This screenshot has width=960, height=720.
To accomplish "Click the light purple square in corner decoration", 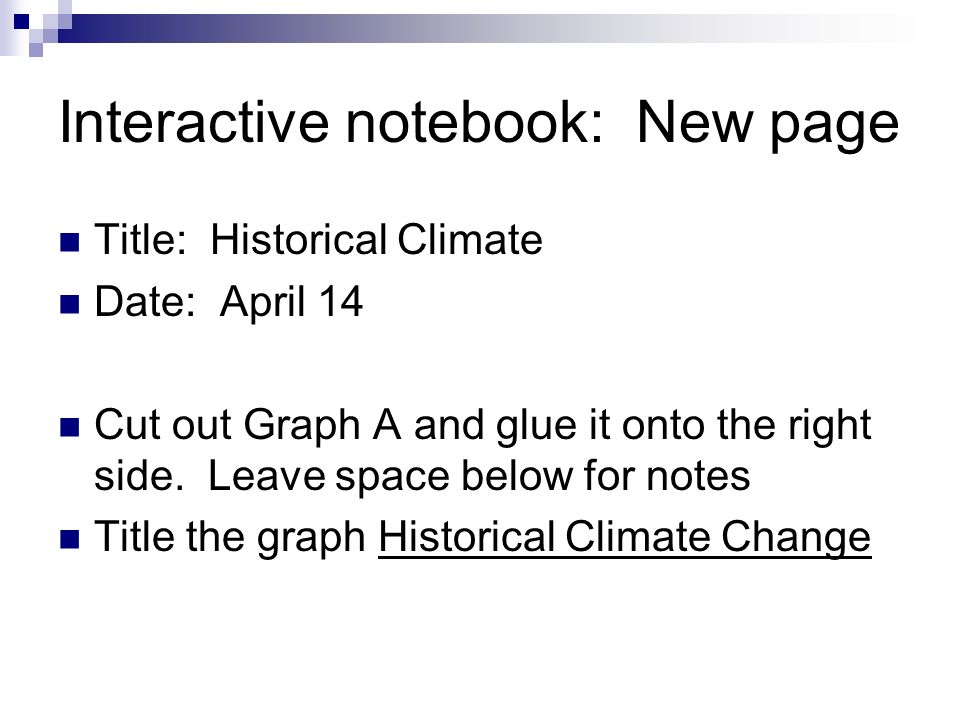I will coord(36,50).
